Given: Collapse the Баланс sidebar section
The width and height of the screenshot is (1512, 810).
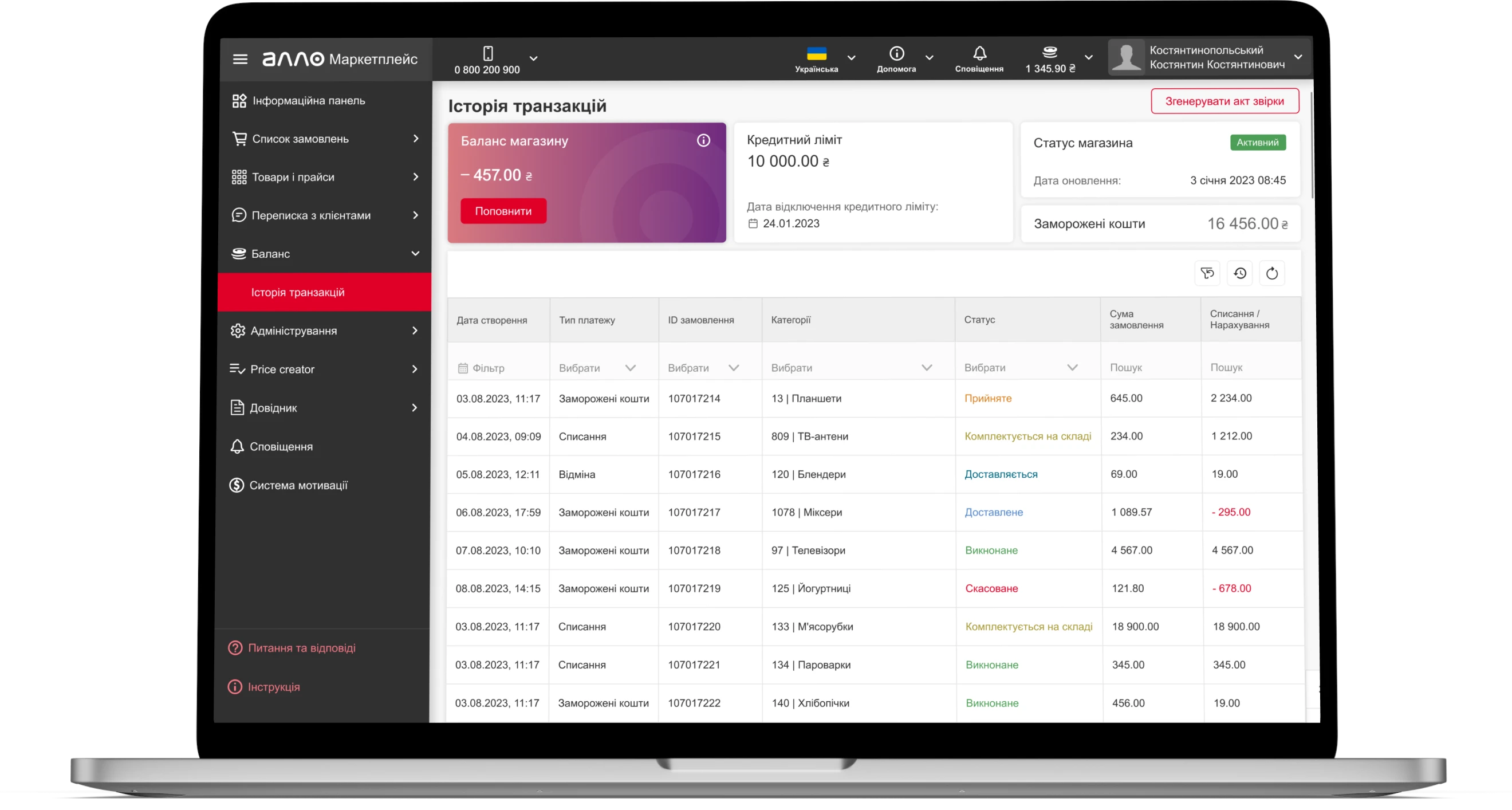Looking at the screenshot, I should pyautogui.click(x=415, y=254).
